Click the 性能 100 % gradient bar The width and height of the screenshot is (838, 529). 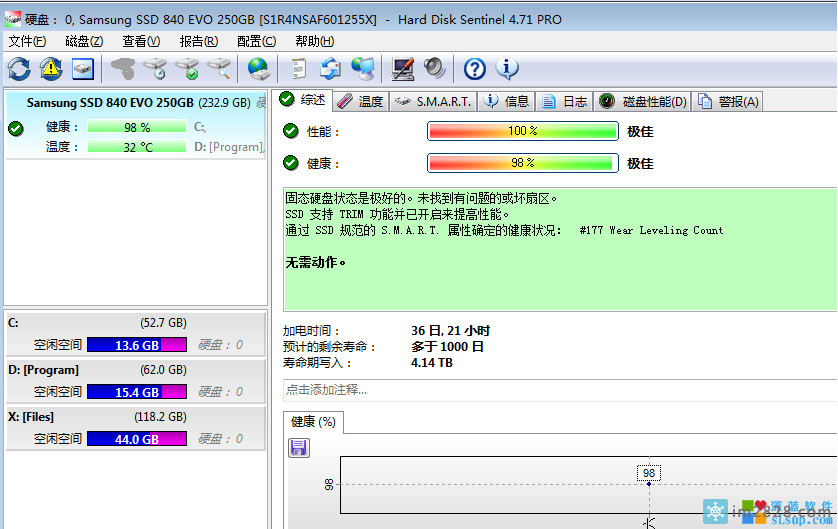coord(523,131)
